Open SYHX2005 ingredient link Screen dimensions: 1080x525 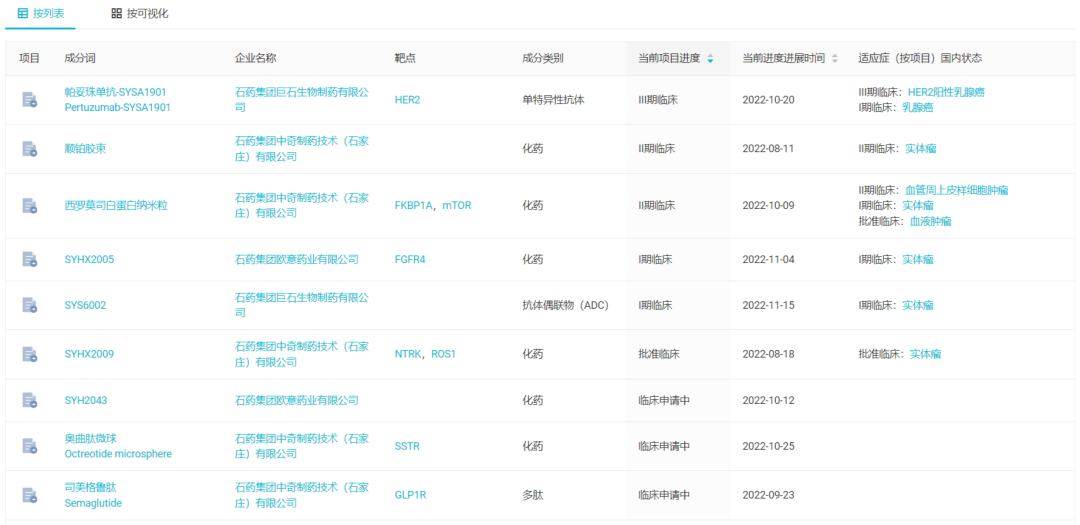click(90, 260)
